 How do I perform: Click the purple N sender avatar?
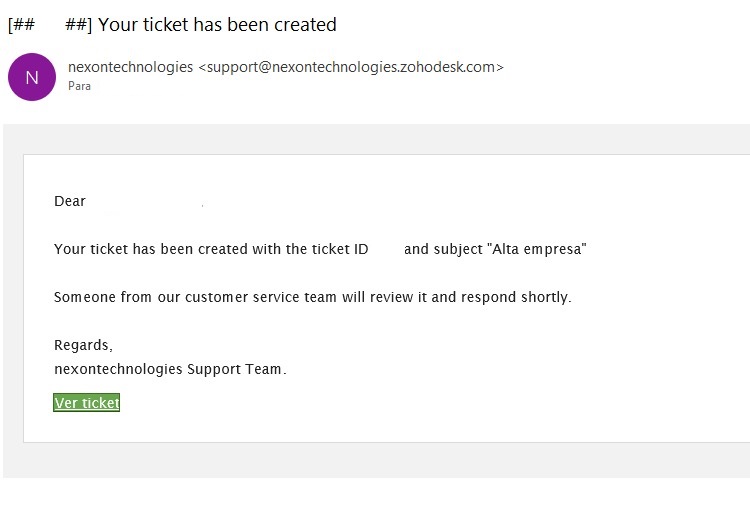(x=32, y=77)
